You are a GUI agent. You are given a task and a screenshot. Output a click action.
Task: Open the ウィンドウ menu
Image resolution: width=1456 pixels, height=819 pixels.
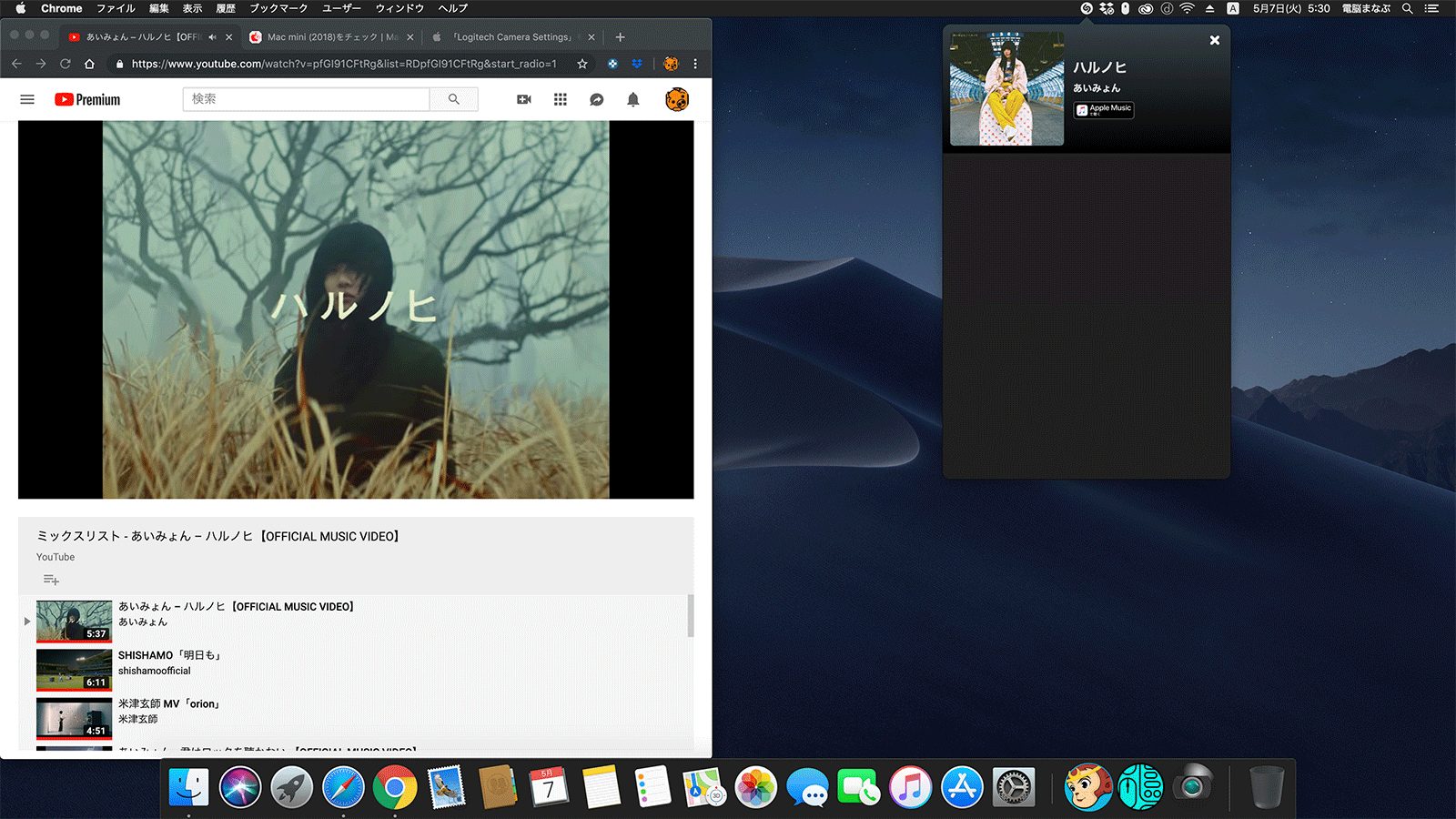[x=399, y=8]
